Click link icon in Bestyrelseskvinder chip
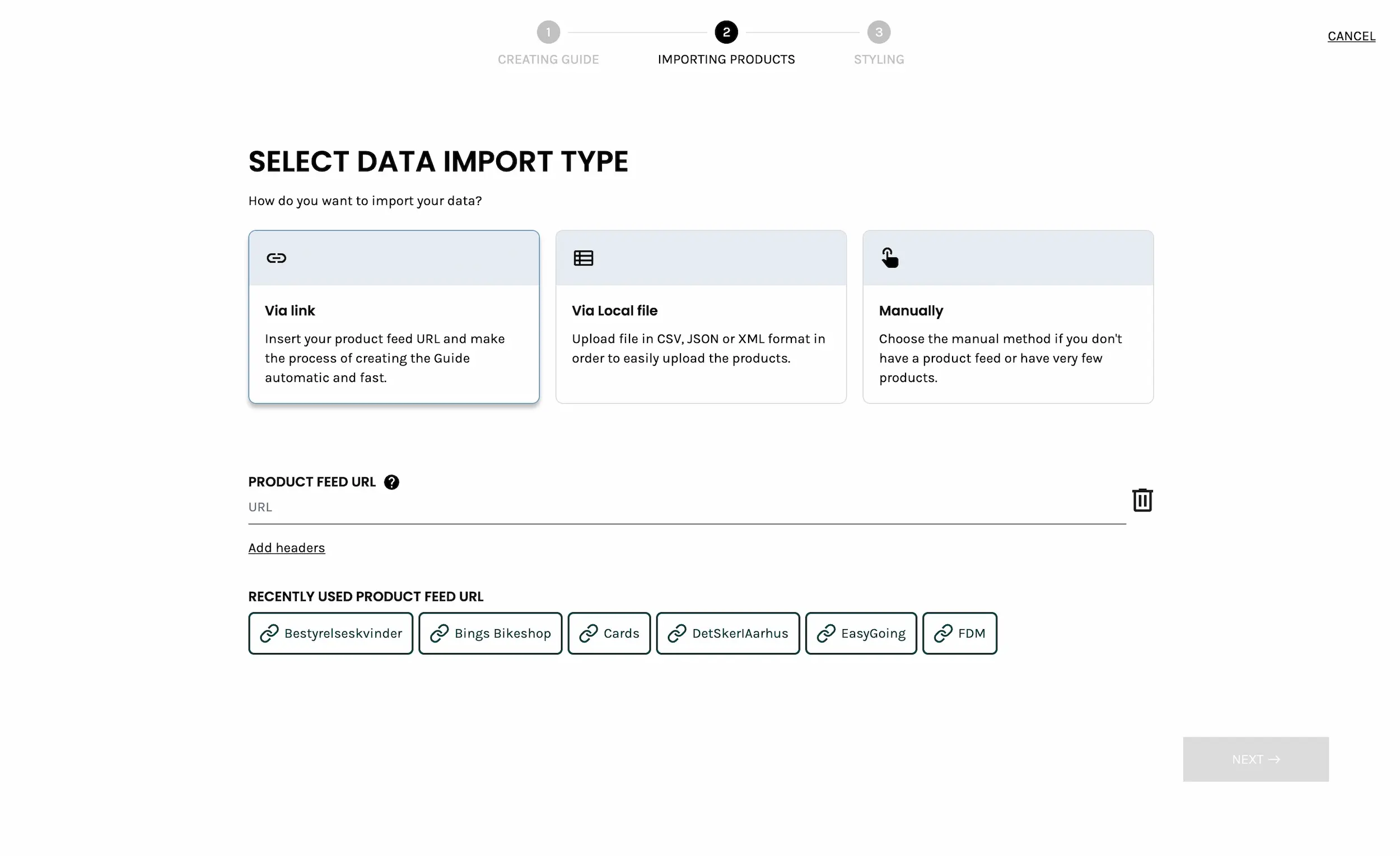The height and width of the screenshot is (856, 1400). point(269,633)
